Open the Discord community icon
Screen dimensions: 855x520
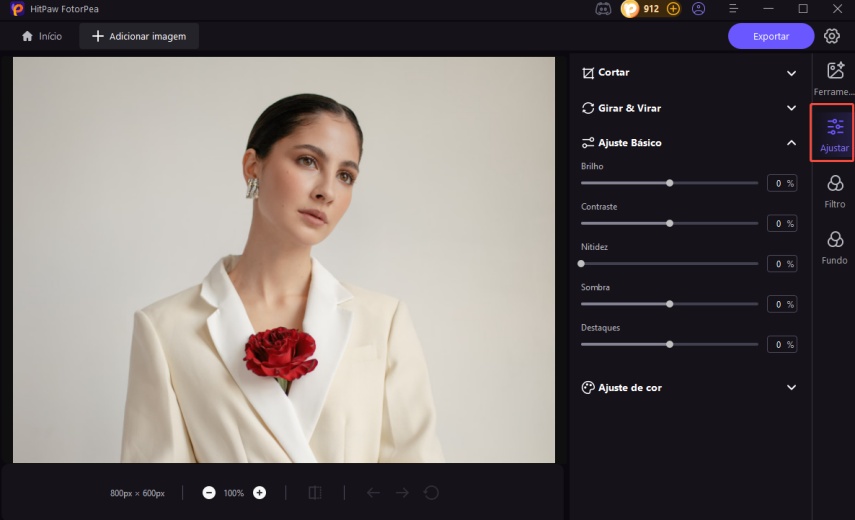pyautogui.click(x=603, y=9)
